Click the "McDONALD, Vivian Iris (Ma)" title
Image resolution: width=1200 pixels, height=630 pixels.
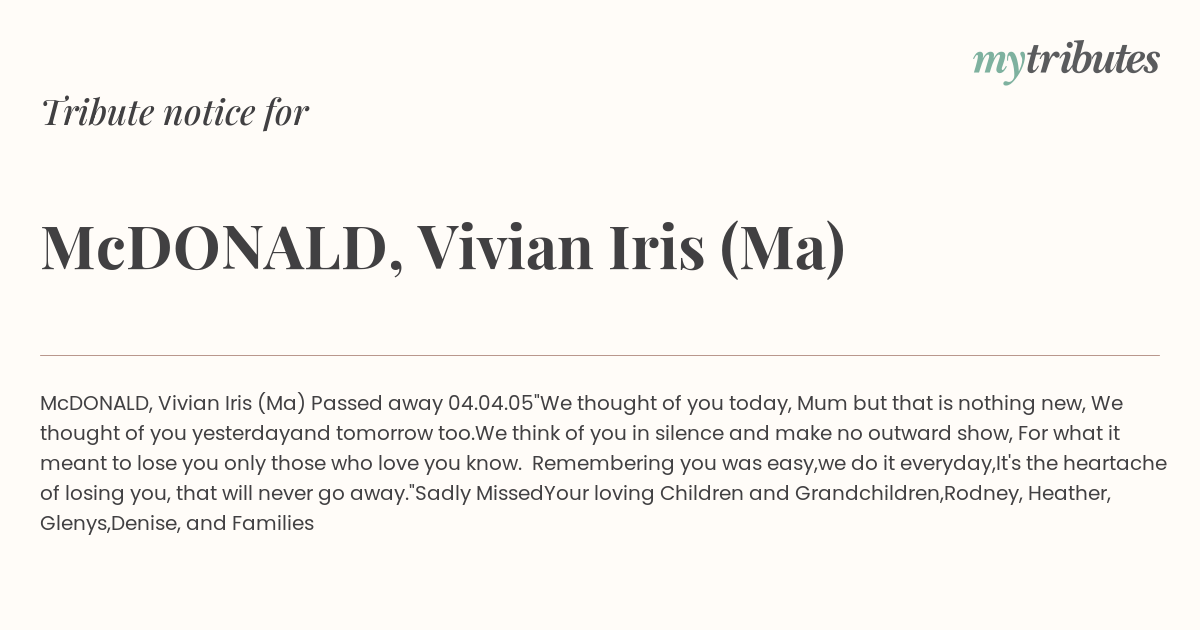coord(443,247)
